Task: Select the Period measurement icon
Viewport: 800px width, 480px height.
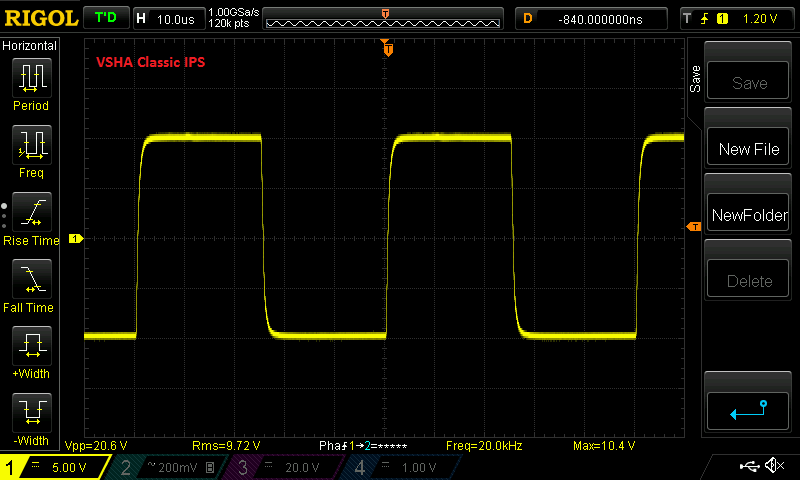Action: (31, 78)
